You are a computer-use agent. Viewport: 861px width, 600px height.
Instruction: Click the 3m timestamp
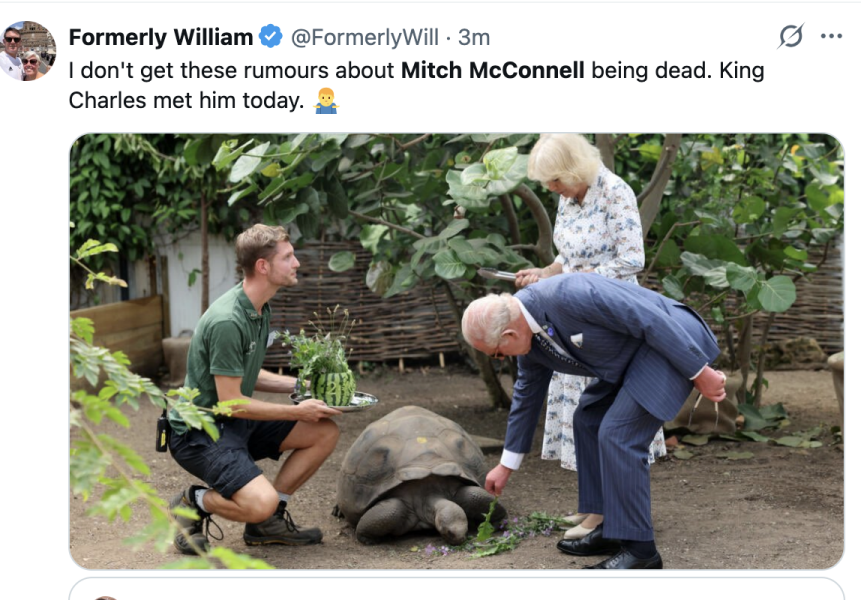point(474,37)
